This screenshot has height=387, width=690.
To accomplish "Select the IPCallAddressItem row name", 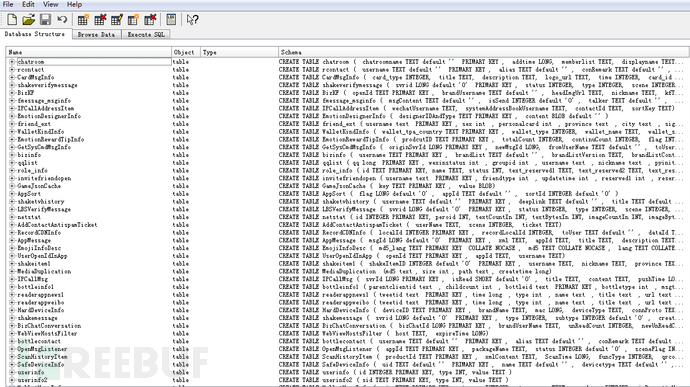I will (45, 108).
